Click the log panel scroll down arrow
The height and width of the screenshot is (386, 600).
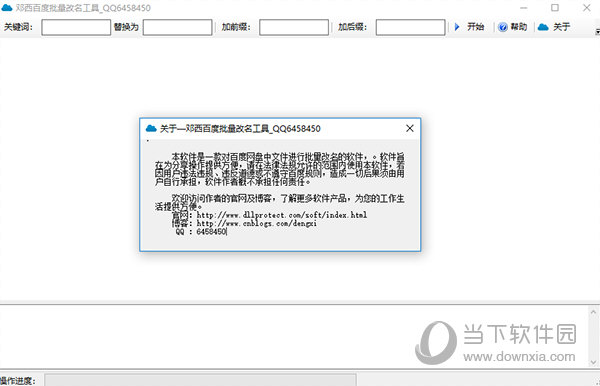click(x=593, y=362)
